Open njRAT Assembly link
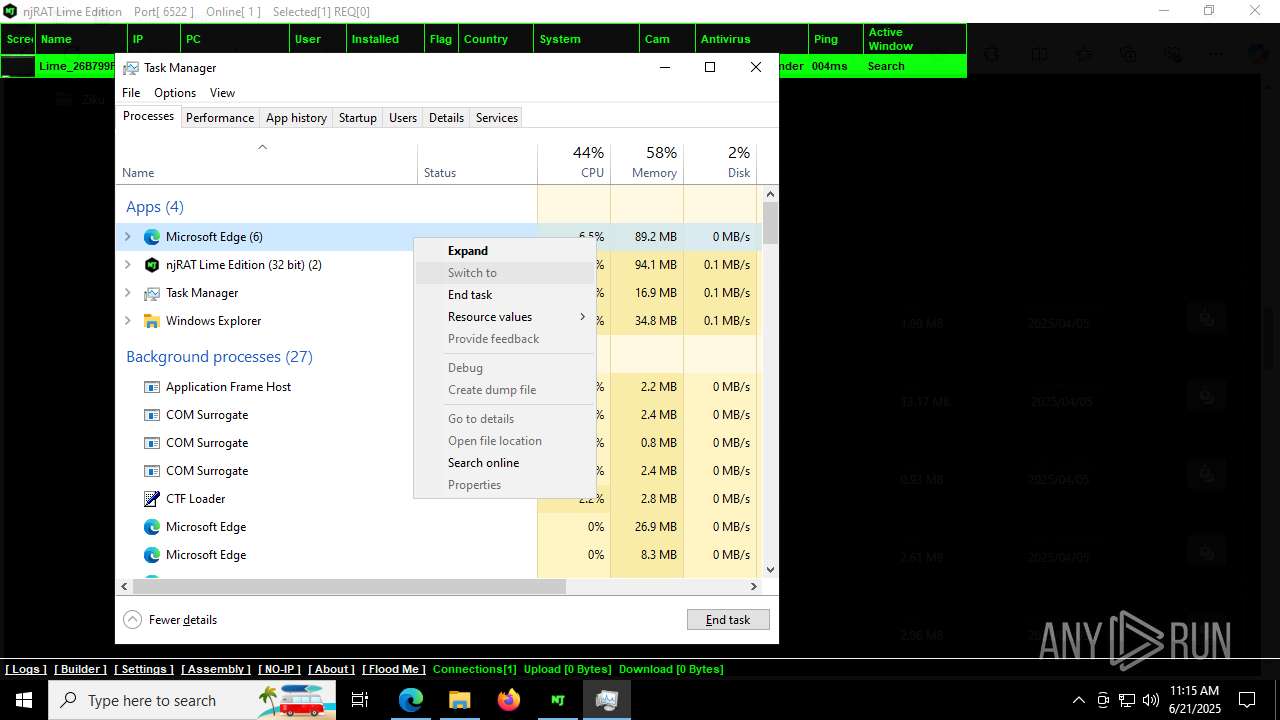This screenshot has height=720, width=1280. 215,669
